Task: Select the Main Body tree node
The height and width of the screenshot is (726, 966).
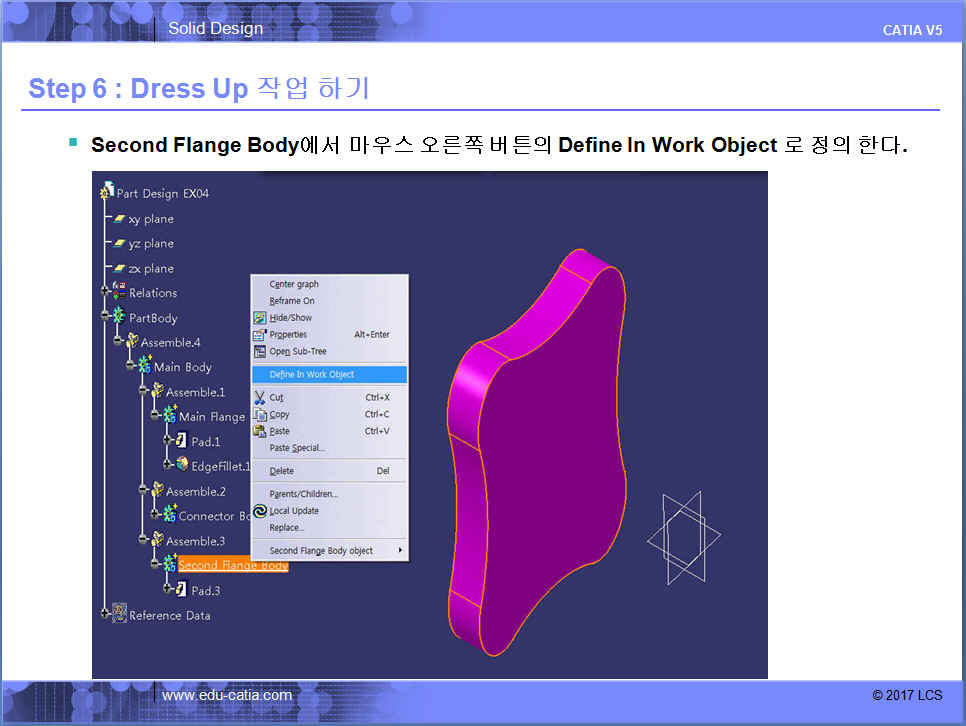Action: (x=182, y=367)
